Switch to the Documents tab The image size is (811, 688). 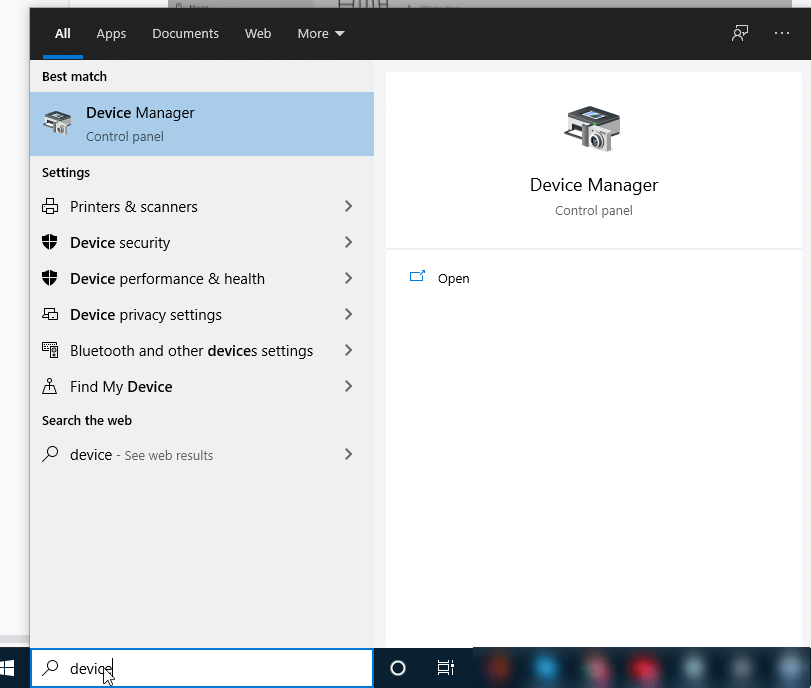pos(185,33)
